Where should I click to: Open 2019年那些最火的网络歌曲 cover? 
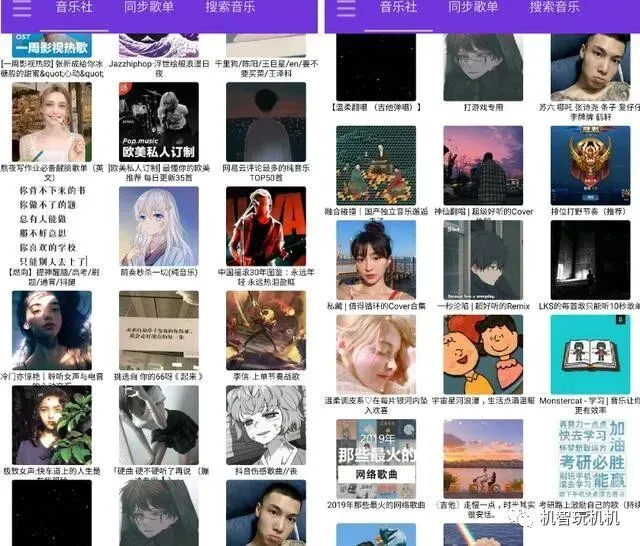pos(376,459)
